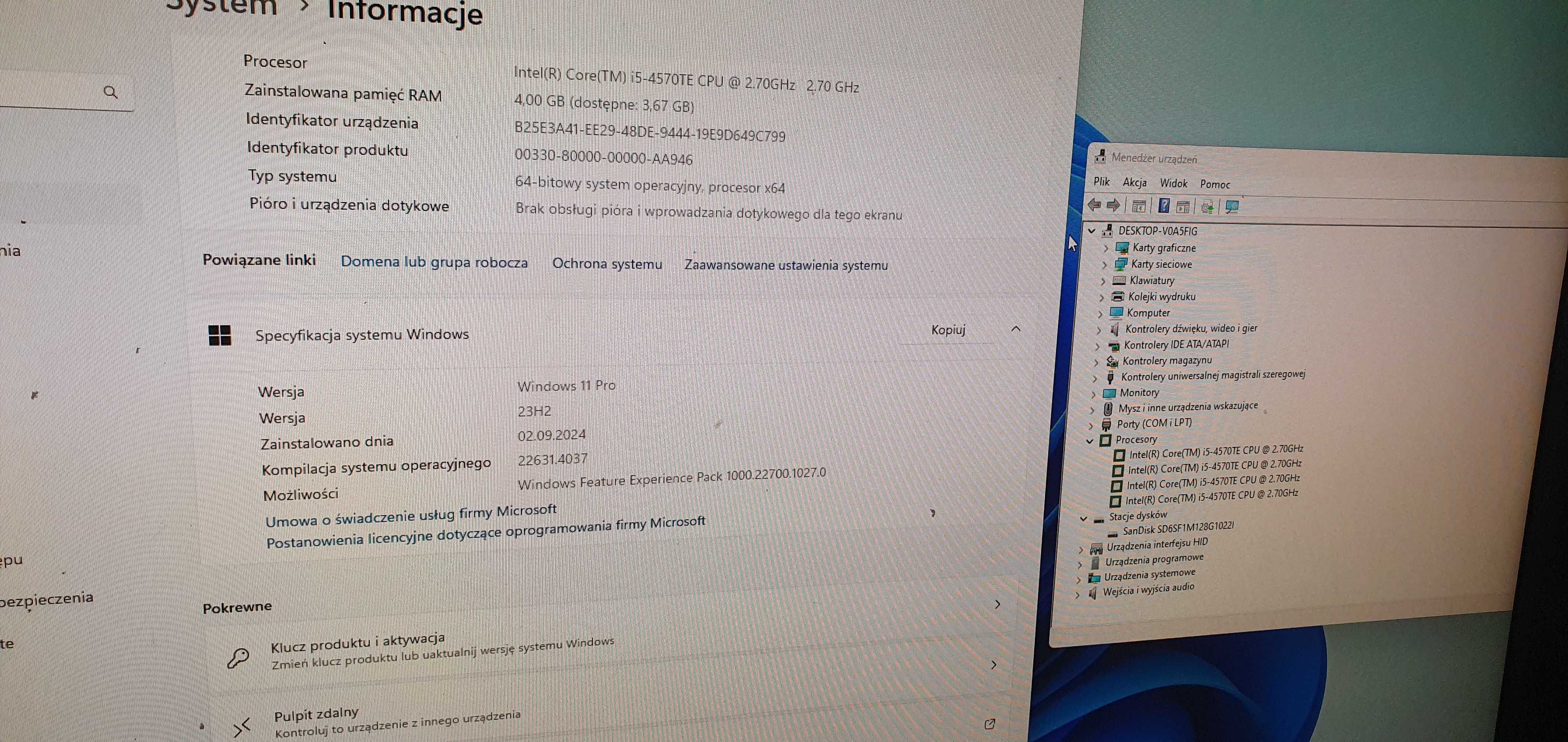Click the USB controllers plug icon
The height and width of the screenshot is (742, 1568).
click(1110, 377)
